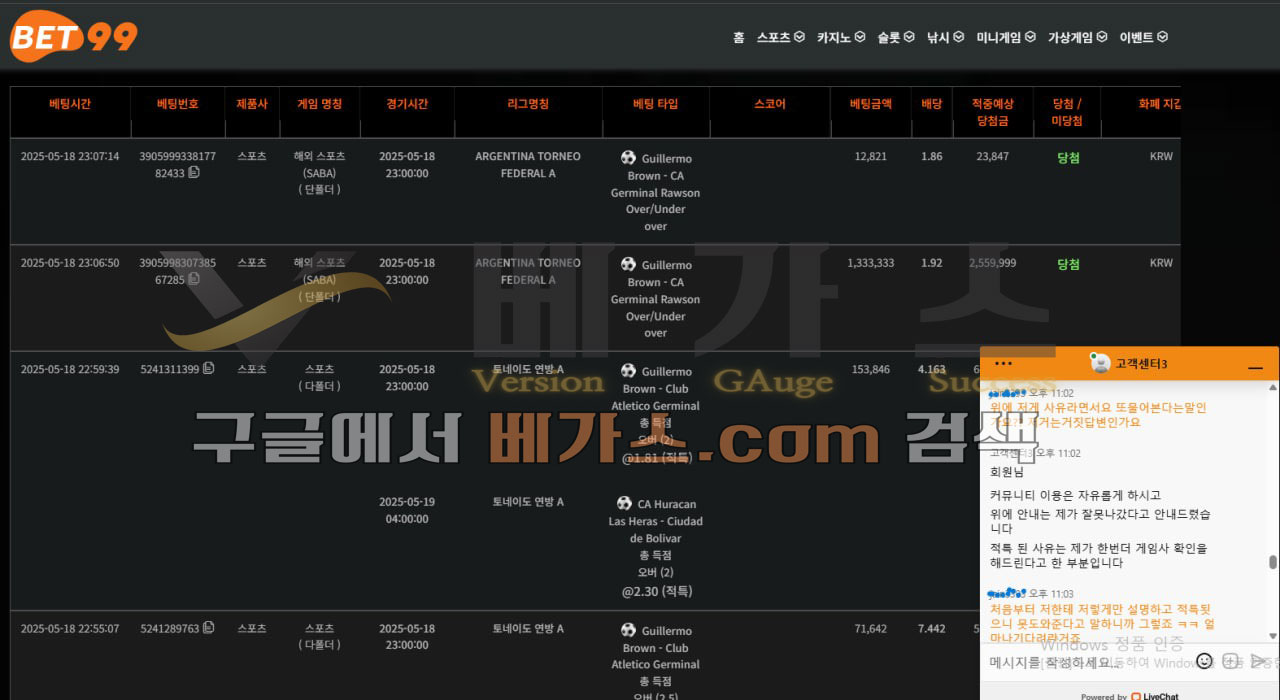1280x700 pixels.
Task: Expand the 슬롯 menu dropdown
Action: tap(896, 37)
